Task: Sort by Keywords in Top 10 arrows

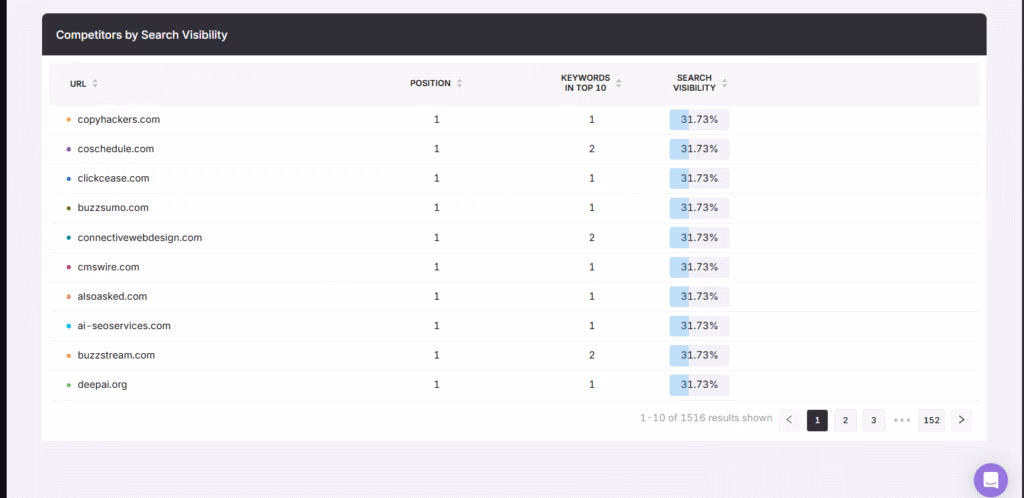Action: click(619, 83)
